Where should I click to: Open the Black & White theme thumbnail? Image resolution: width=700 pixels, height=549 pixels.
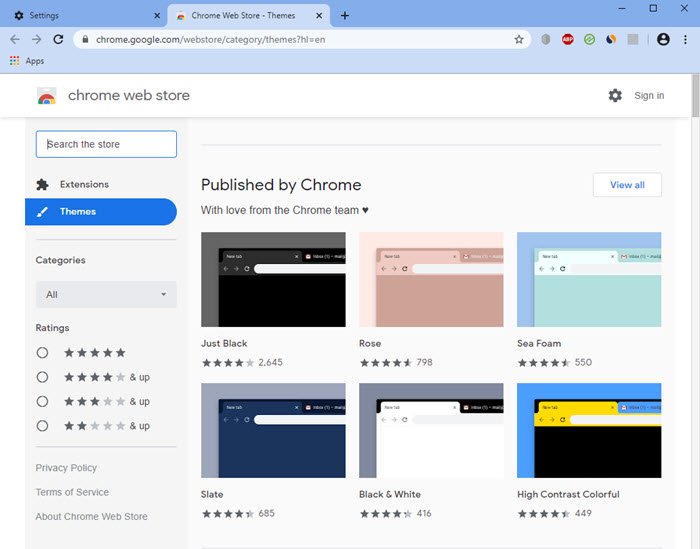click(x=431, y=430)
